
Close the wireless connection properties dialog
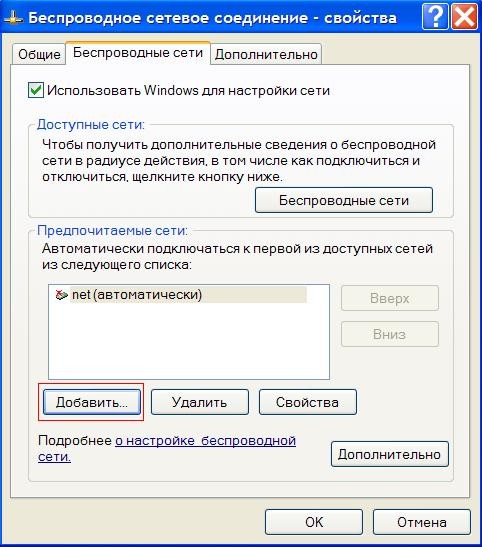pyautogui.click(x=464, y=16)
